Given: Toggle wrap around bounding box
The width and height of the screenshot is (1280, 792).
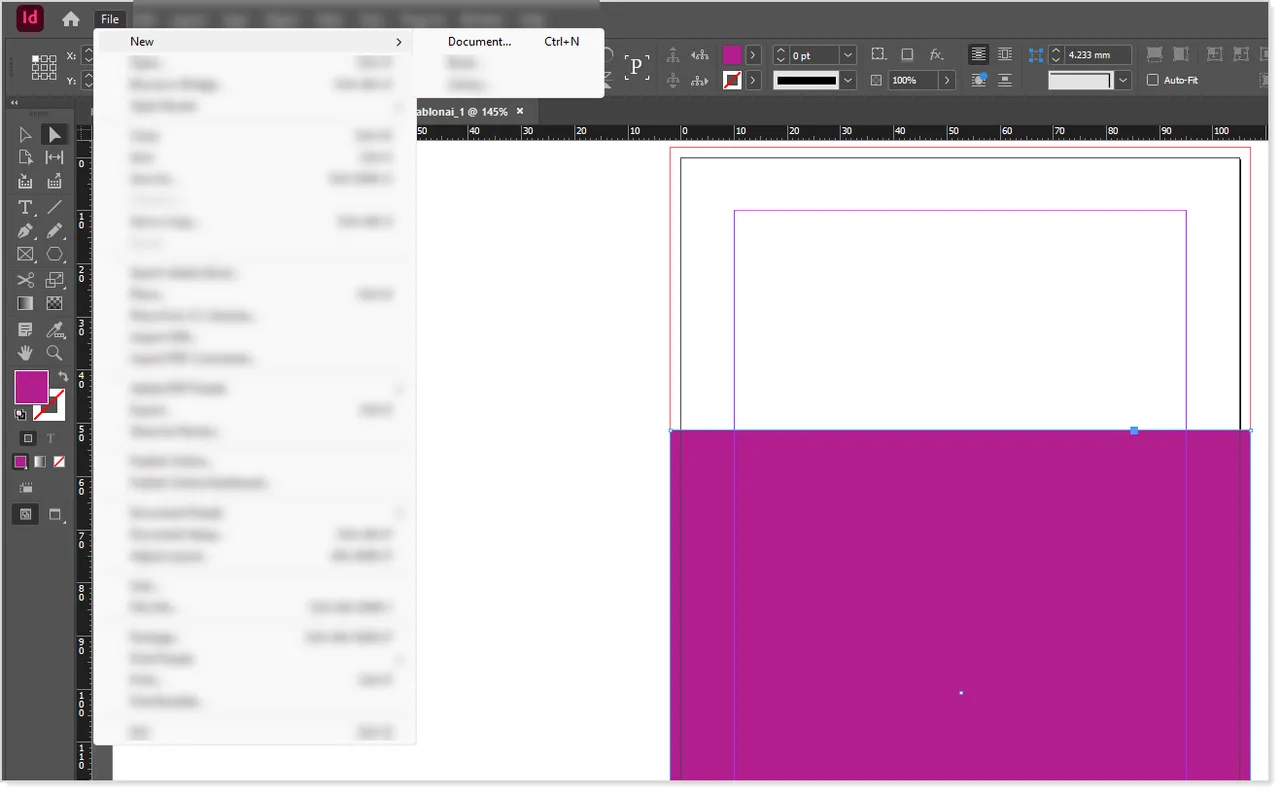Looking at the screenshot, I should point(1005,54).
